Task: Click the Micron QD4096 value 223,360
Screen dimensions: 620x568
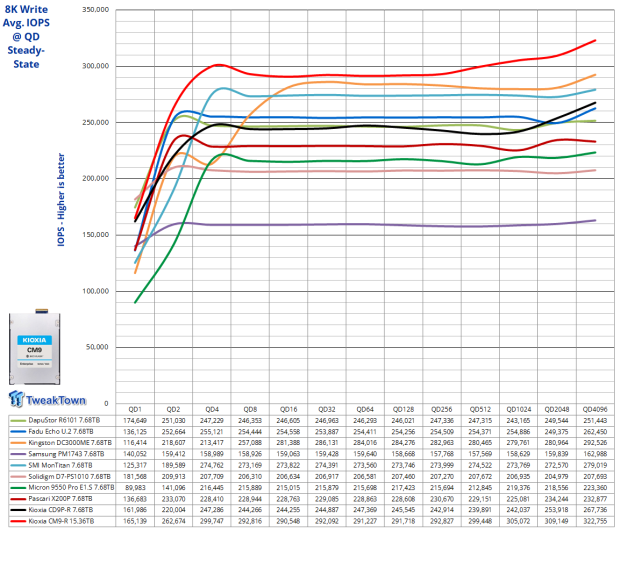Action: click(595, 488)
